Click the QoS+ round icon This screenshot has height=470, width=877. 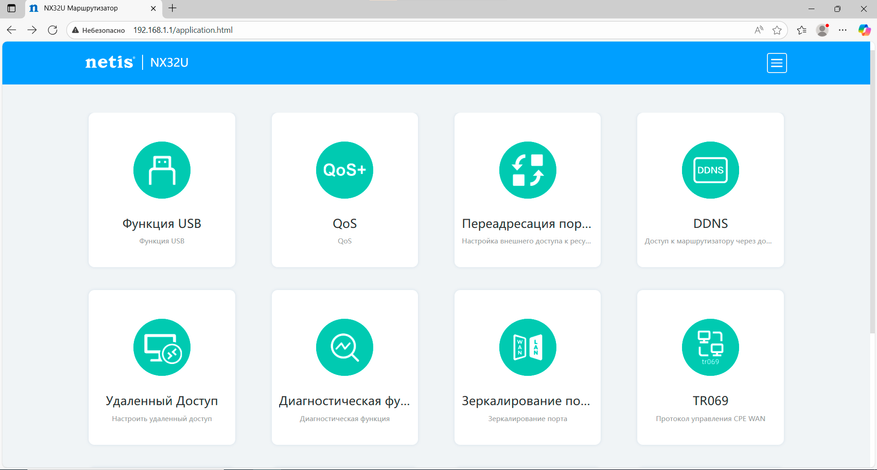[x=345, y=170]
